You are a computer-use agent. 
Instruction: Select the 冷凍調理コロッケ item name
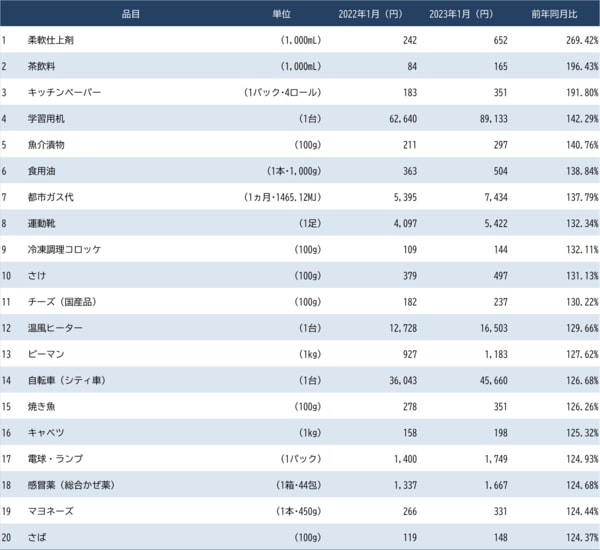coord(64,250)
